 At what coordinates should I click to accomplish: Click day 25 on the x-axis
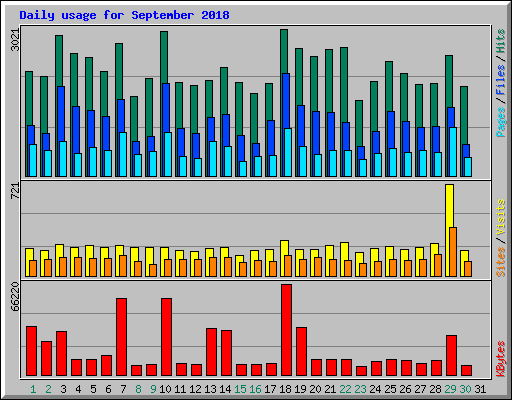click(x=390, y=389)
